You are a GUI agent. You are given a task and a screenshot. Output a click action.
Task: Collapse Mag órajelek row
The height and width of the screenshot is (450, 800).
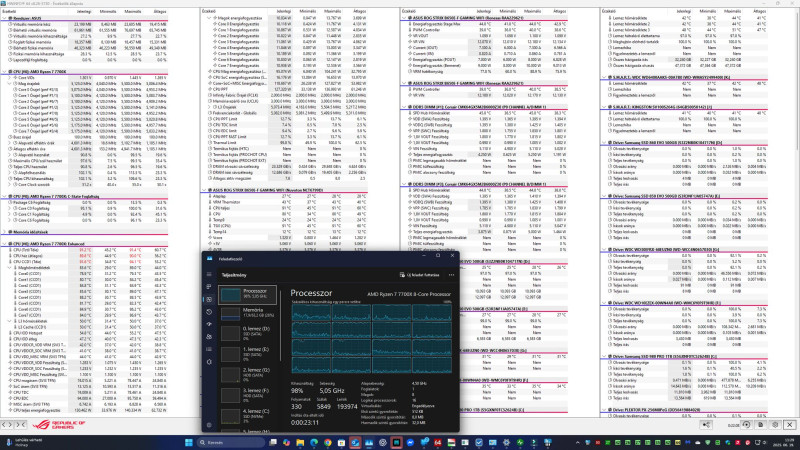[9, 84]
